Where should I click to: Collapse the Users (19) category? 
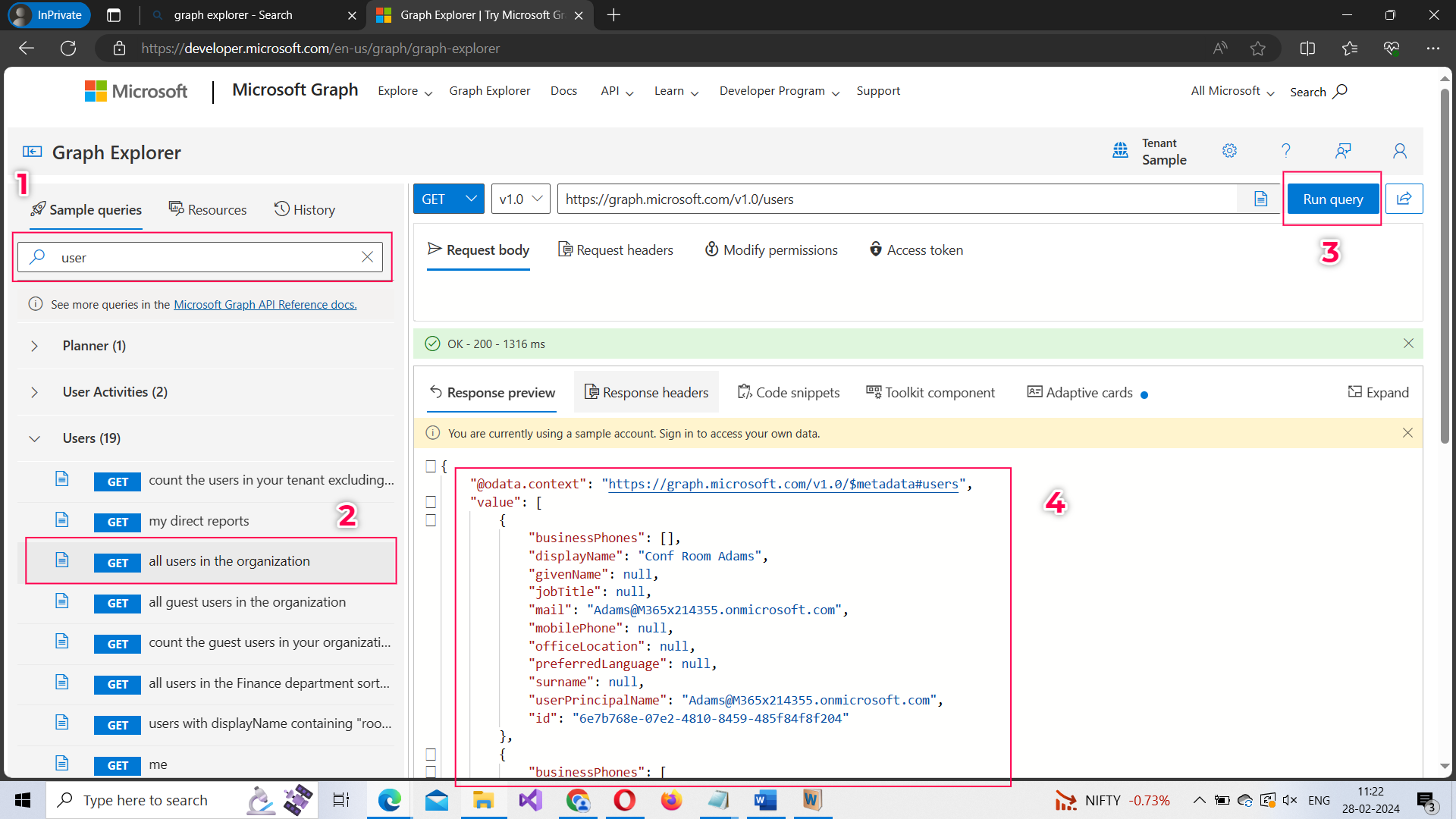[x=35, y=438]
